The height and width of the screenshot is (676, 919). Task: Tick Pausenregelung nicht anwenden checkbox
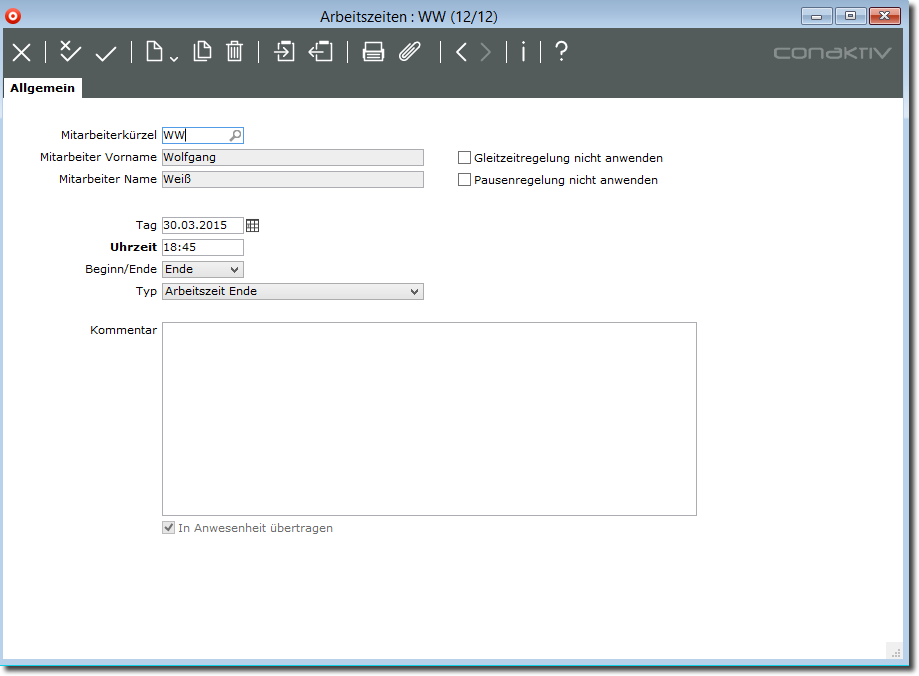coord(464,180)
